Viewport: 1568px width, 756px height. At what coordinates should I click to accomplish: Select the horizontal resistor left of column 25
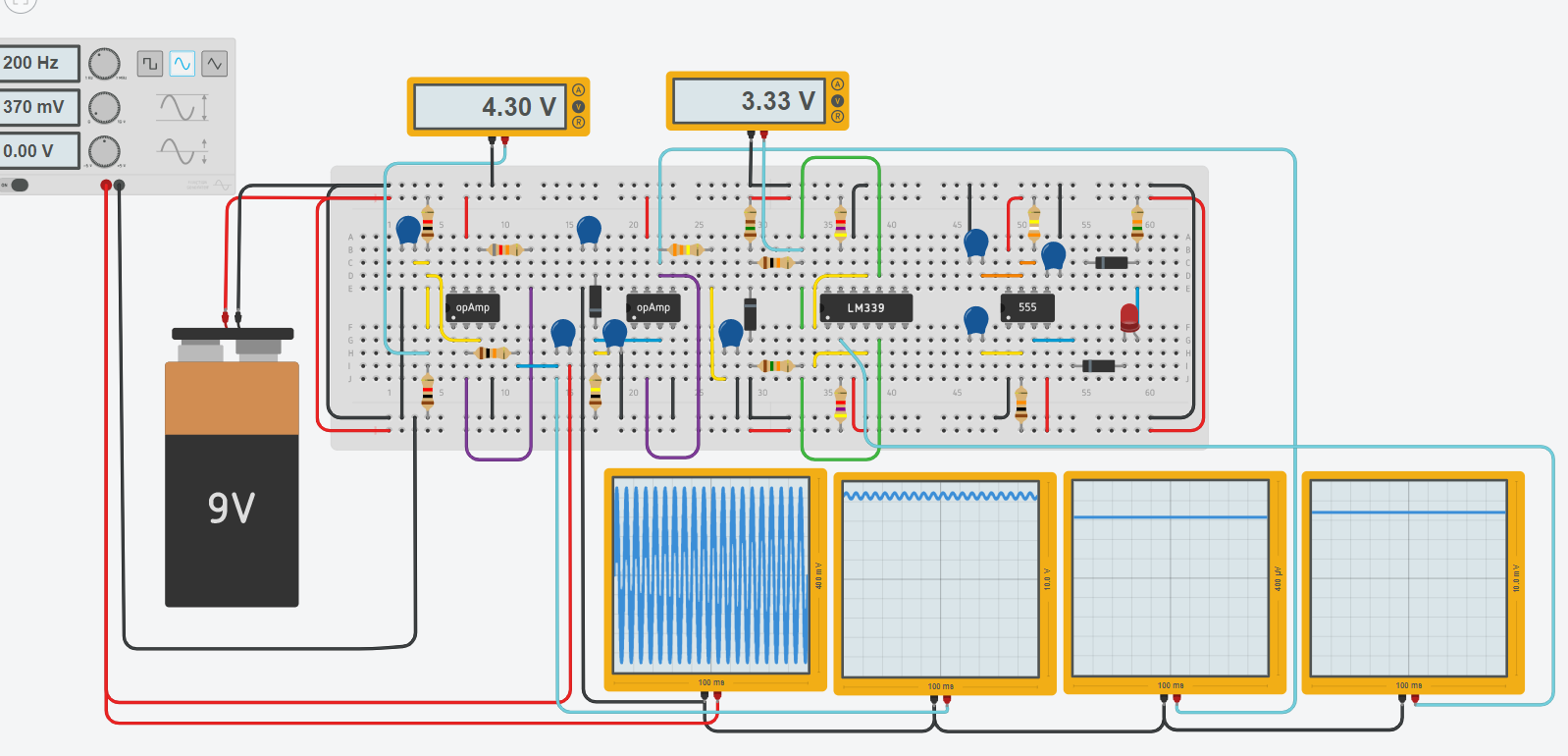(686, 249)
